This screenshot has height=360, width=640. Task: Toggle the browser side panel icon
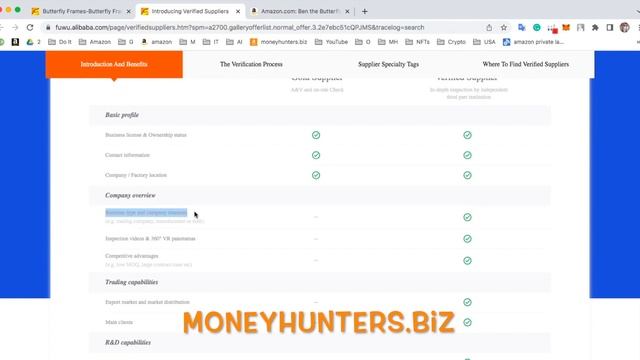point(610,27)
